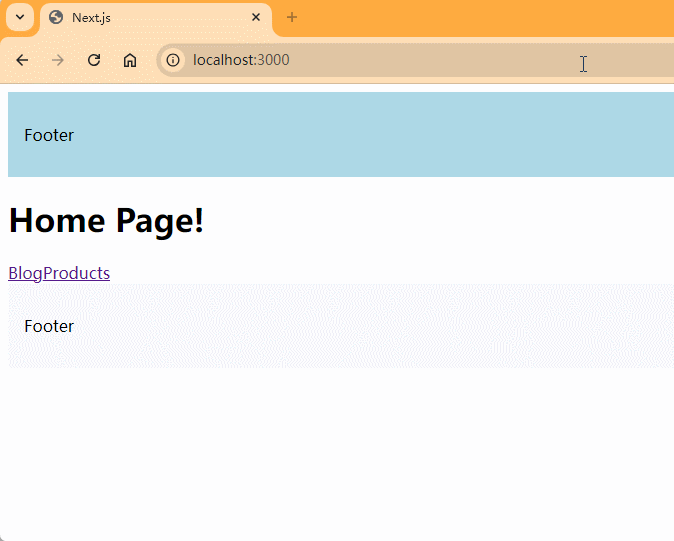Click the gray footer section's empty right side
Screen dimensions: 674x541
pos(450,326)
